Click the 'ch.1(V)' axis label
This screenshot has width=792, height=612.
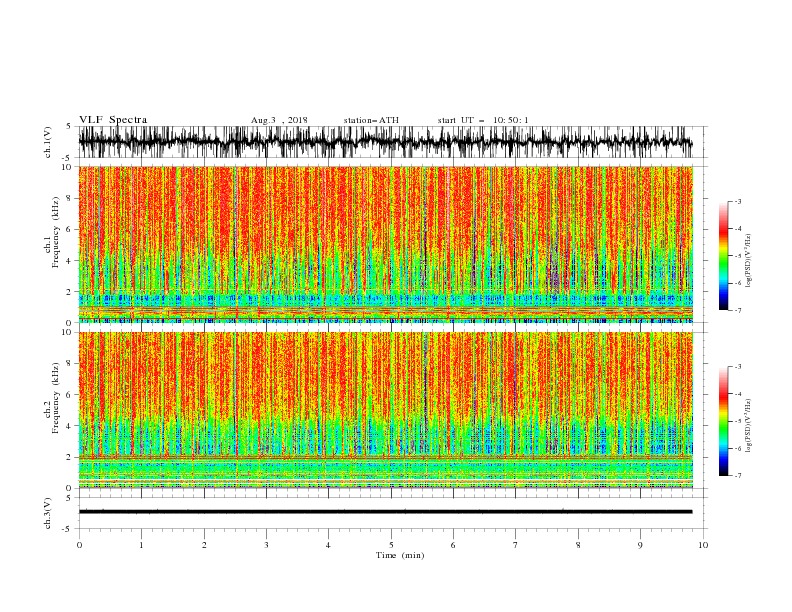point(48,142)
